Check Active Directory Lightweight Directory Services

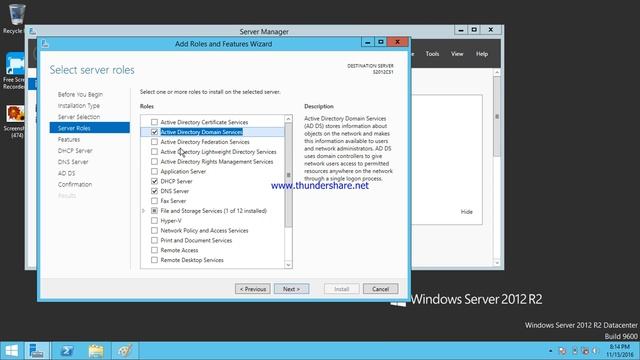pyautogui.click(x=154, y=151)
